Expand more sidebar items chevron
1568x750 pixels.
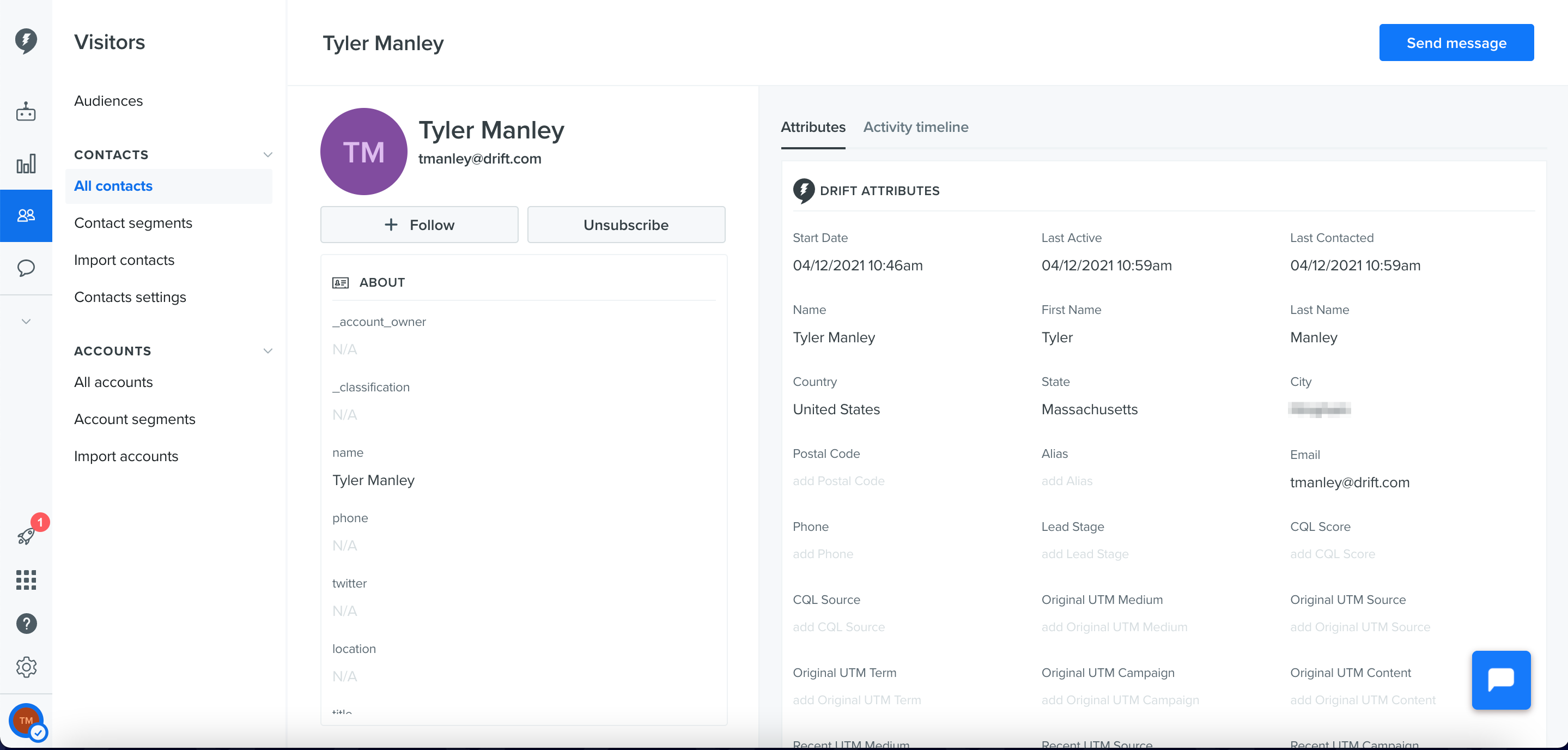pyautogui.click(x=26, y=322)
